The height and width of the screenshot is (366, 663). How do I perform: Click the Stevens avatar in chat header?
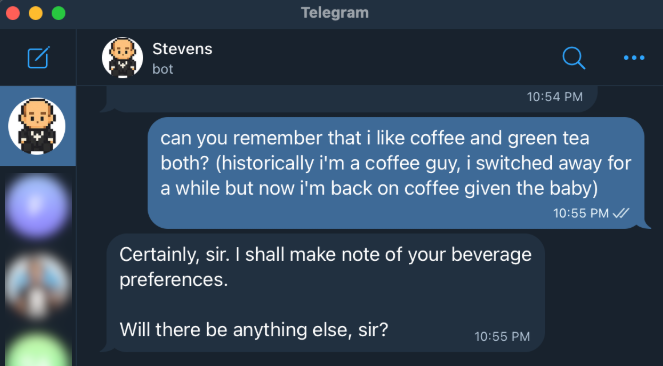coord(122,57)
